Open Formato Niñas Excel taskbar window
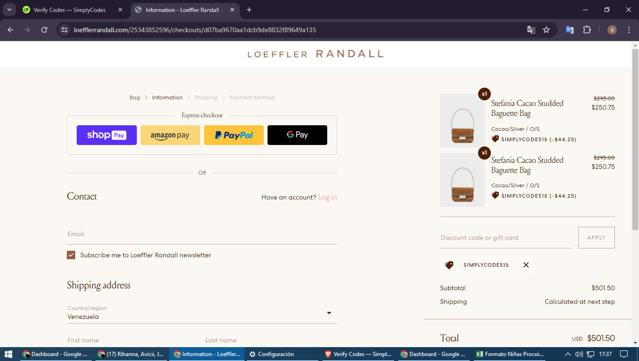 (509, 354)
